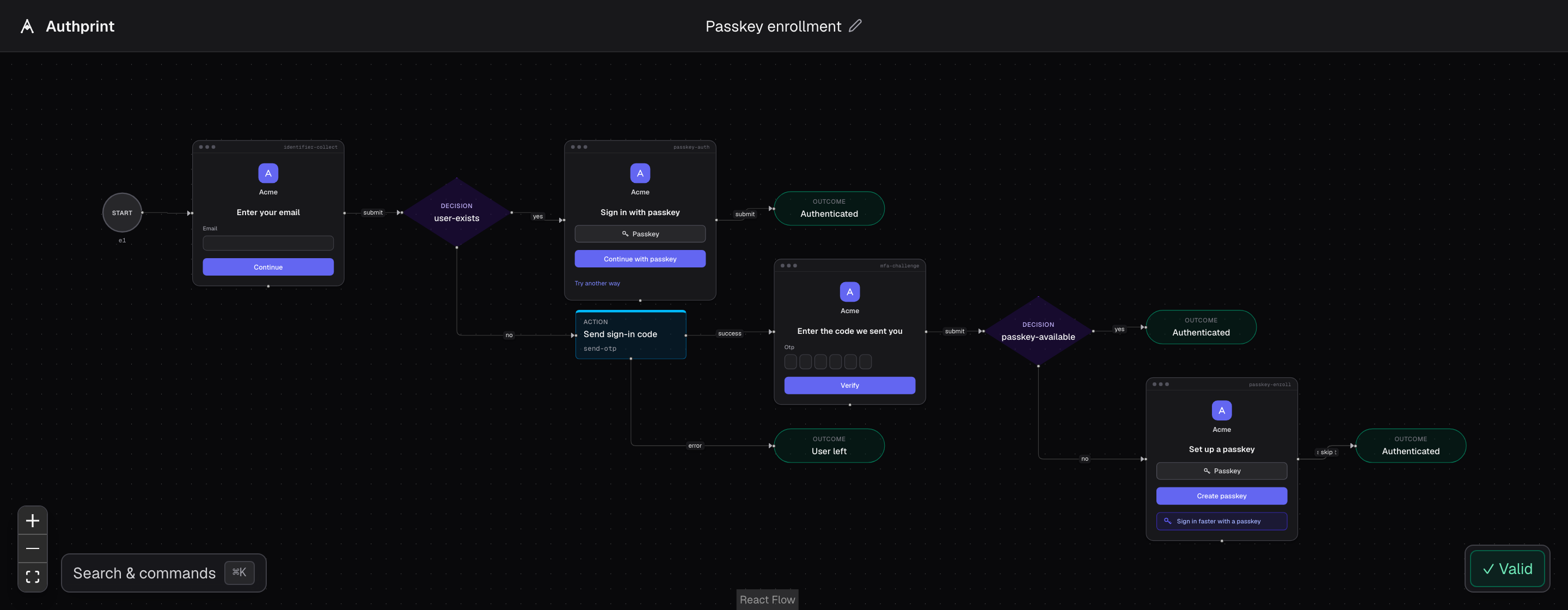
Task: Click passkey-enroll card header label
Action: click(x=1269, y=385)
